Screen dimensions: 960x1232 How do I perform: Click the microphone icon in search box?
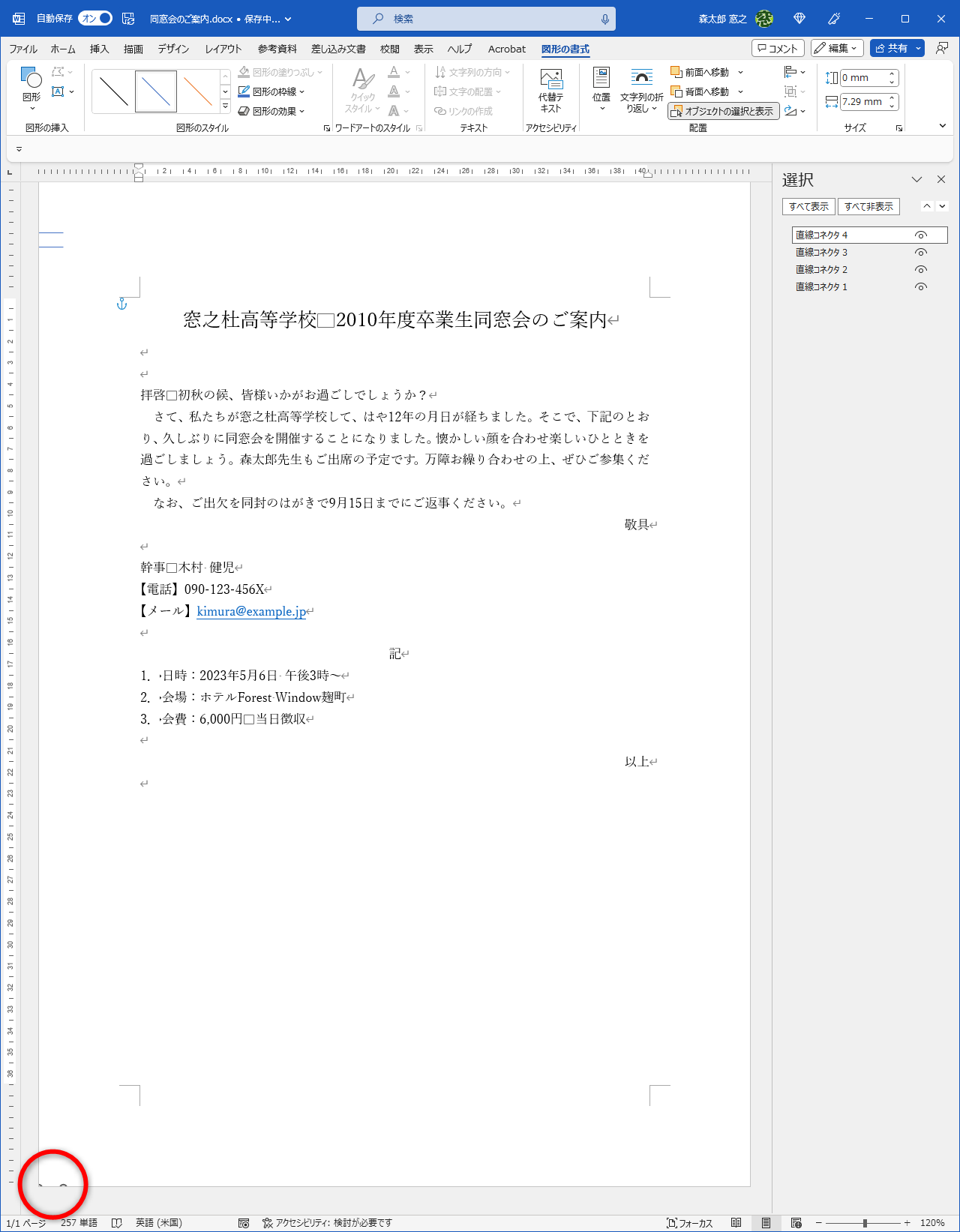(x=604, y=19)
